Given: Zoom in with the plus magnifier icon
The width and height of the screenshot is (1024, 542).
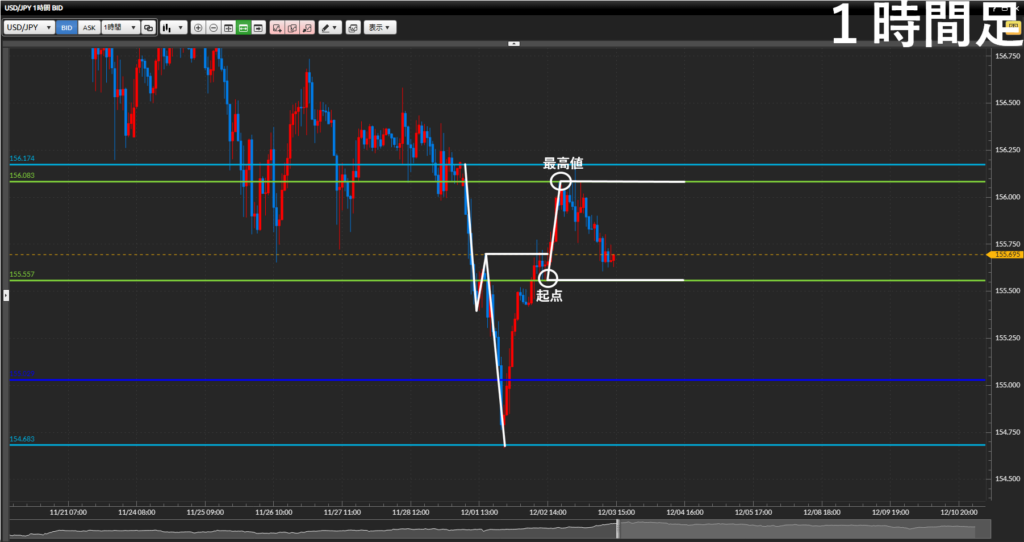Looking at the screenshot, I should pyautogui.click(x=198, y=27).
